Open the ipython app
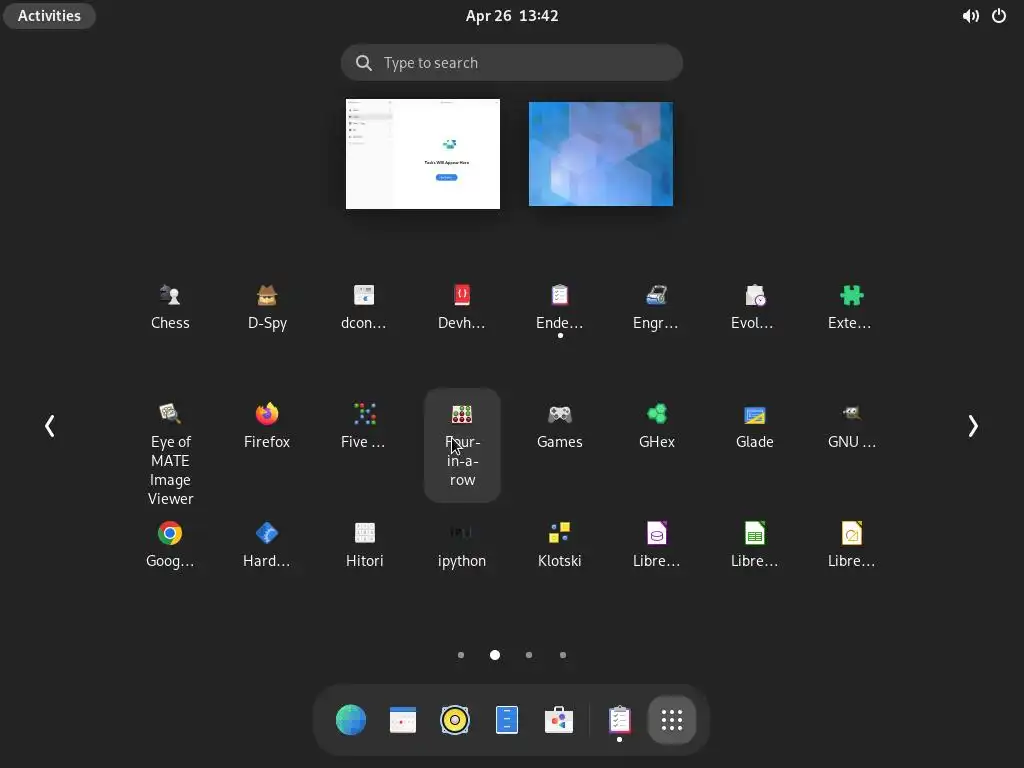The image size is (1024, 768). click(x=462, y=545)
